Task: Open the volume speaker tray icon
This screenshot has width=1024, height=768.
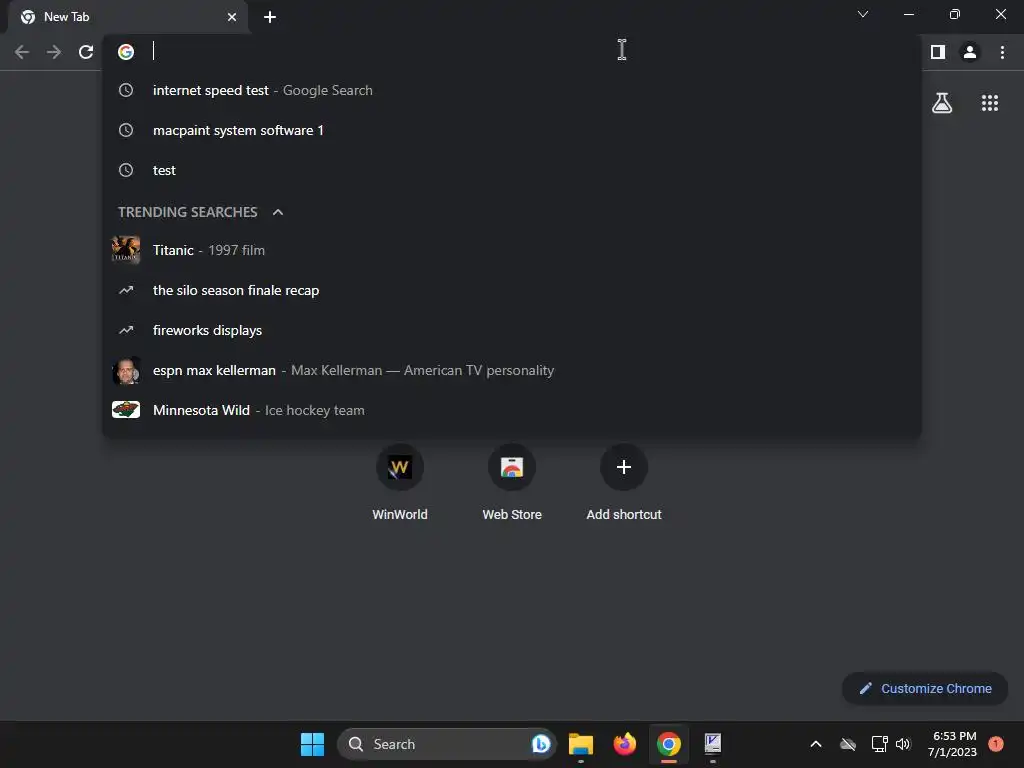Action: click(x=903, y=744)
